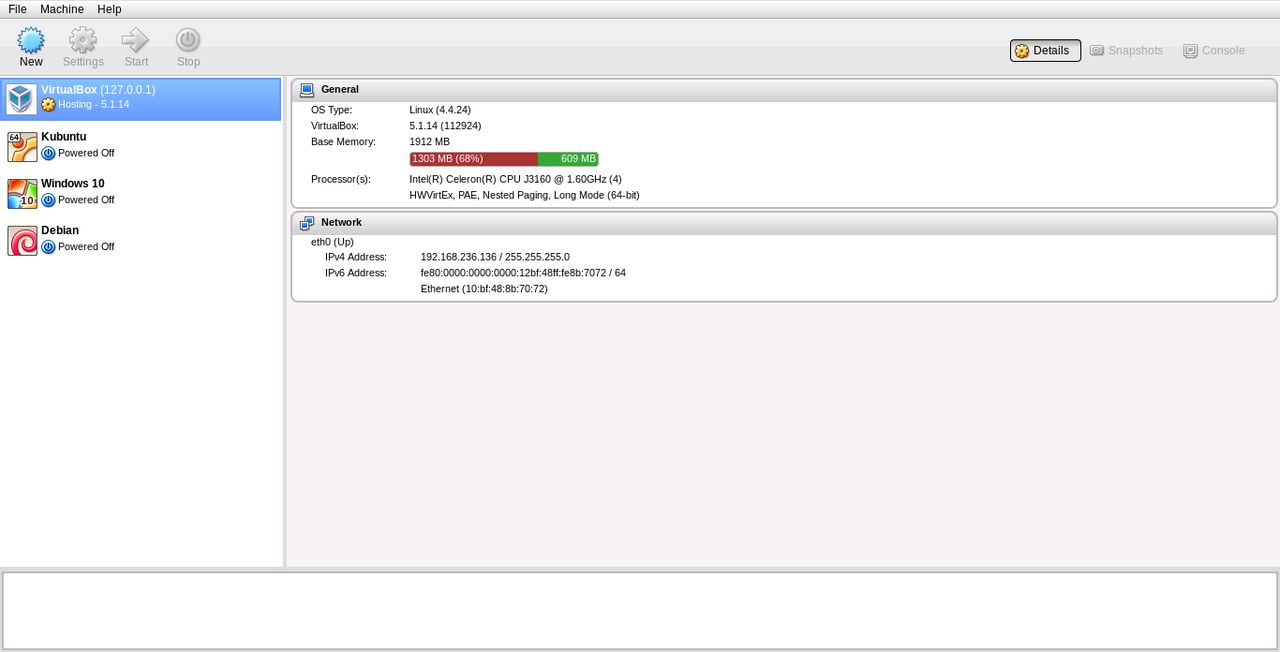Viewport: 1280px width, 652px height.
Task: Open the File menu
Action: [x=17, y=9]
